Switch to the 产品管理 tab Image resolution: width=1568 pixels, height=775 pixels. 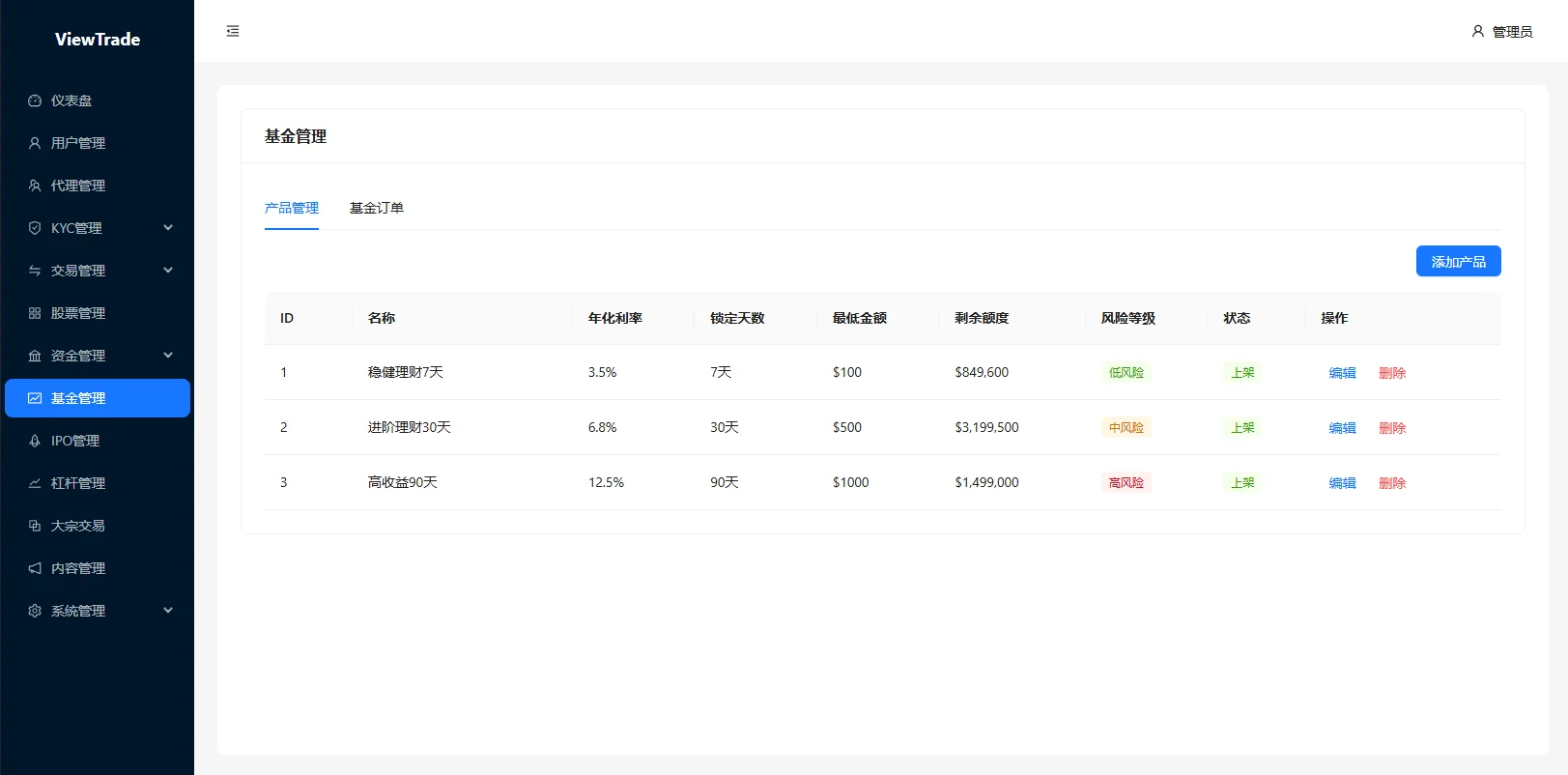(292, 208)
